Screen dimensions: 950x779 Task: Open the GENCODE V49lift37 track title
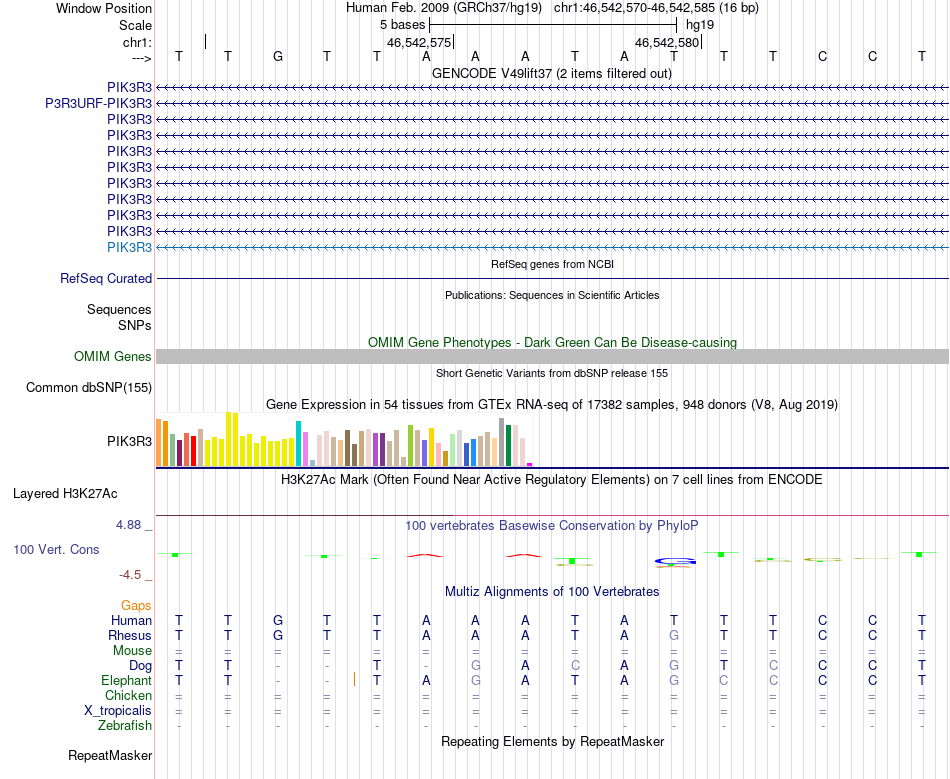[x=552, y=73]
